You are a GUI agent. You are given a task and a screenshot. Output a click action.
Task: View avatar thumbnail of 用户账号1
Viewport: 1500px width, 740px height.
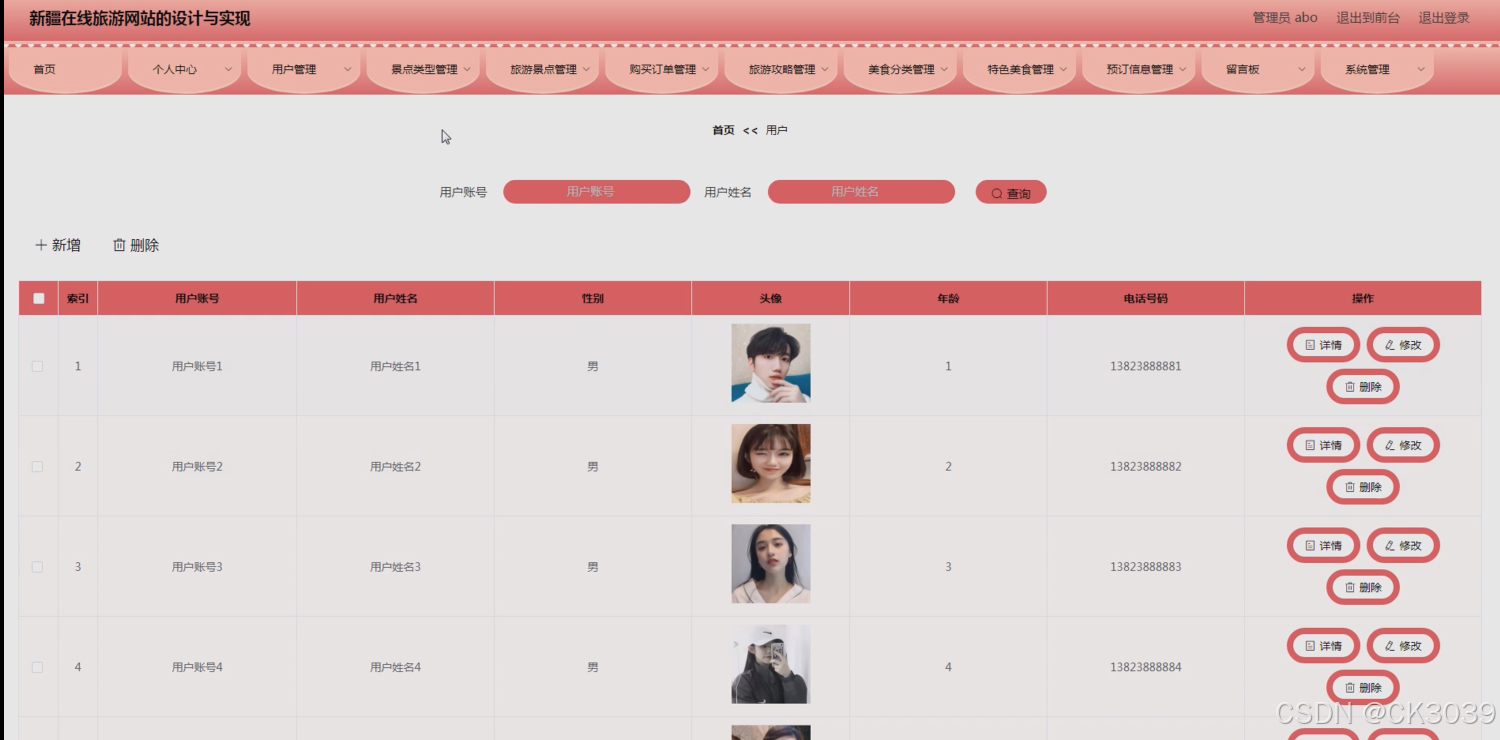(x=771, y=363)
